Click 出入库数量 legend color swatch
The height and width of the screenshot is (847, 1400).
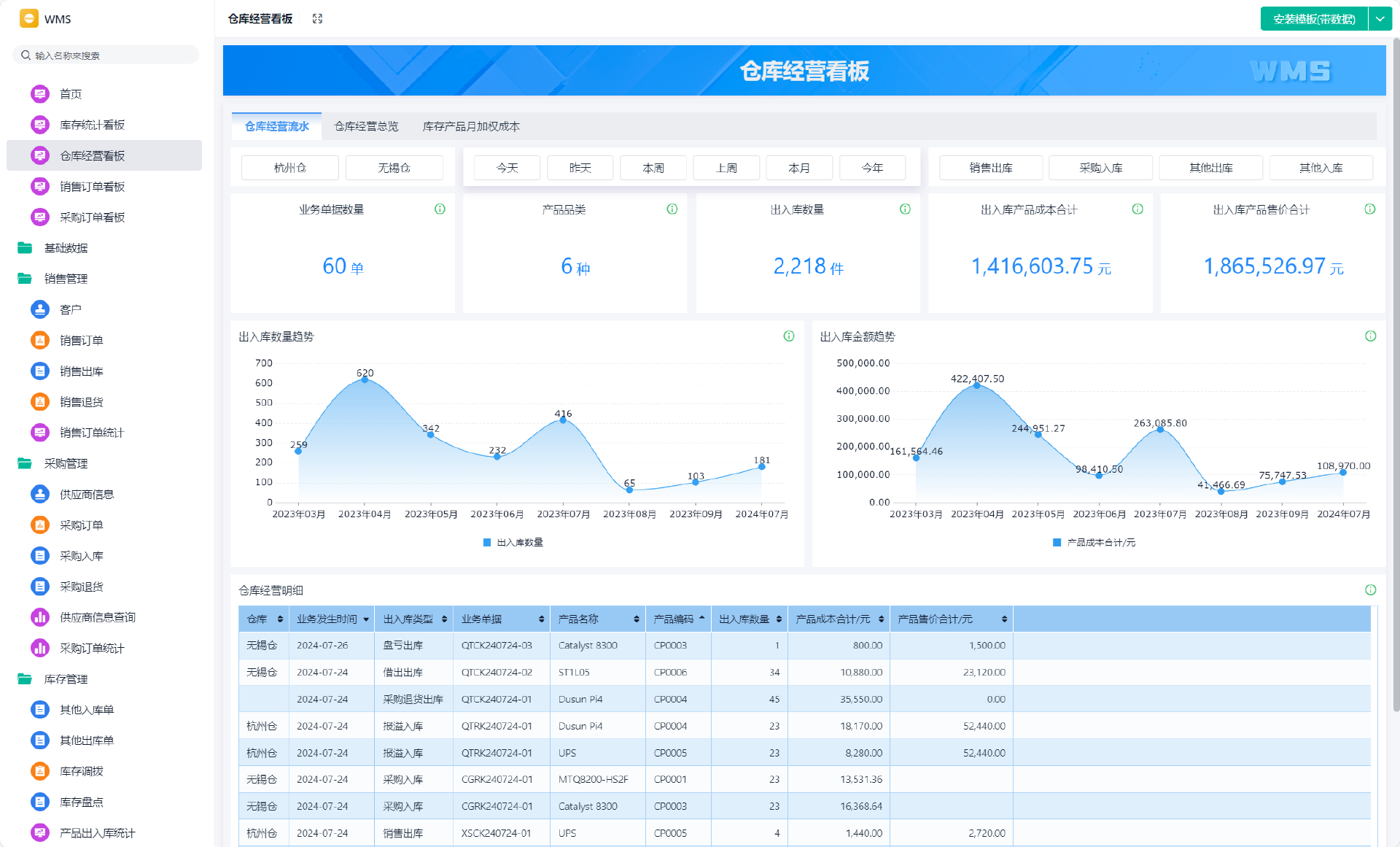487,543
